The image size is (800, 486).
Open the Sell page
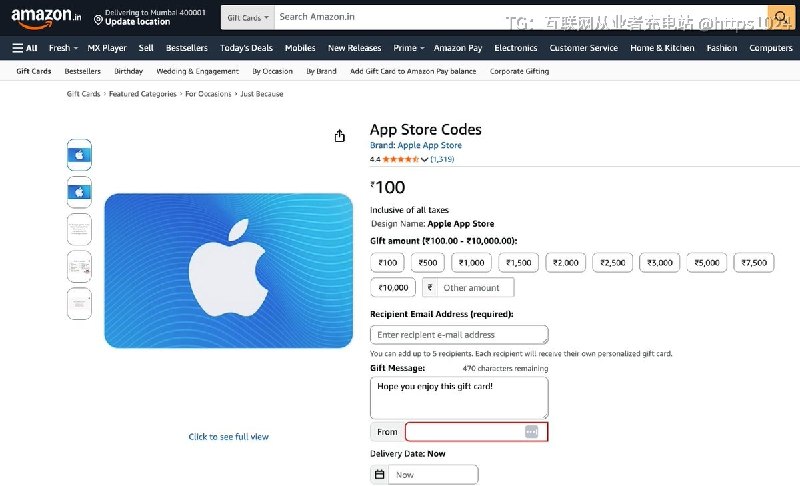(x=146, y=48)
